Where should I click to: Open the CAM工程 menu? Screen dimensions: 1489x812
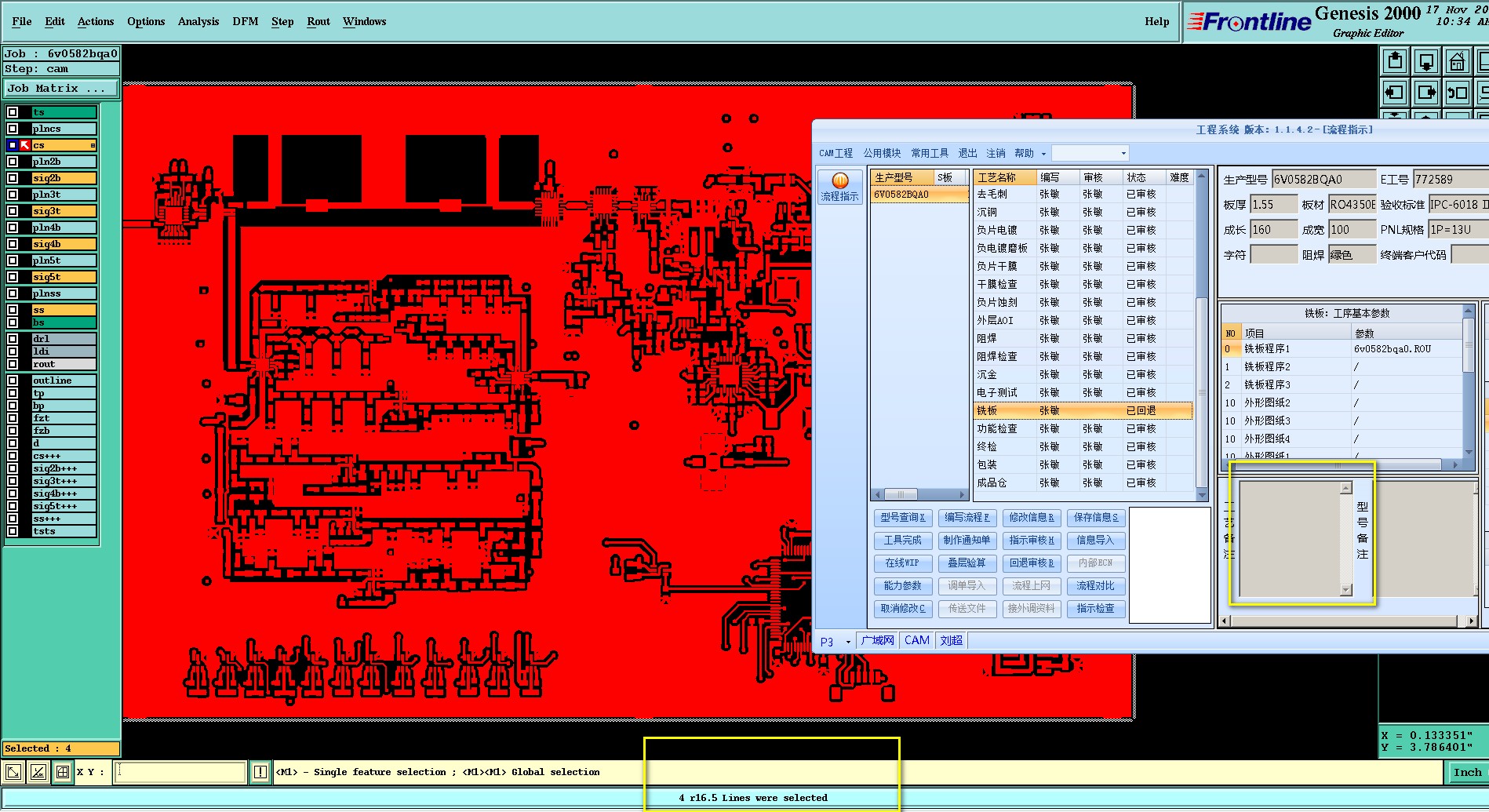[x=836, y=153]
